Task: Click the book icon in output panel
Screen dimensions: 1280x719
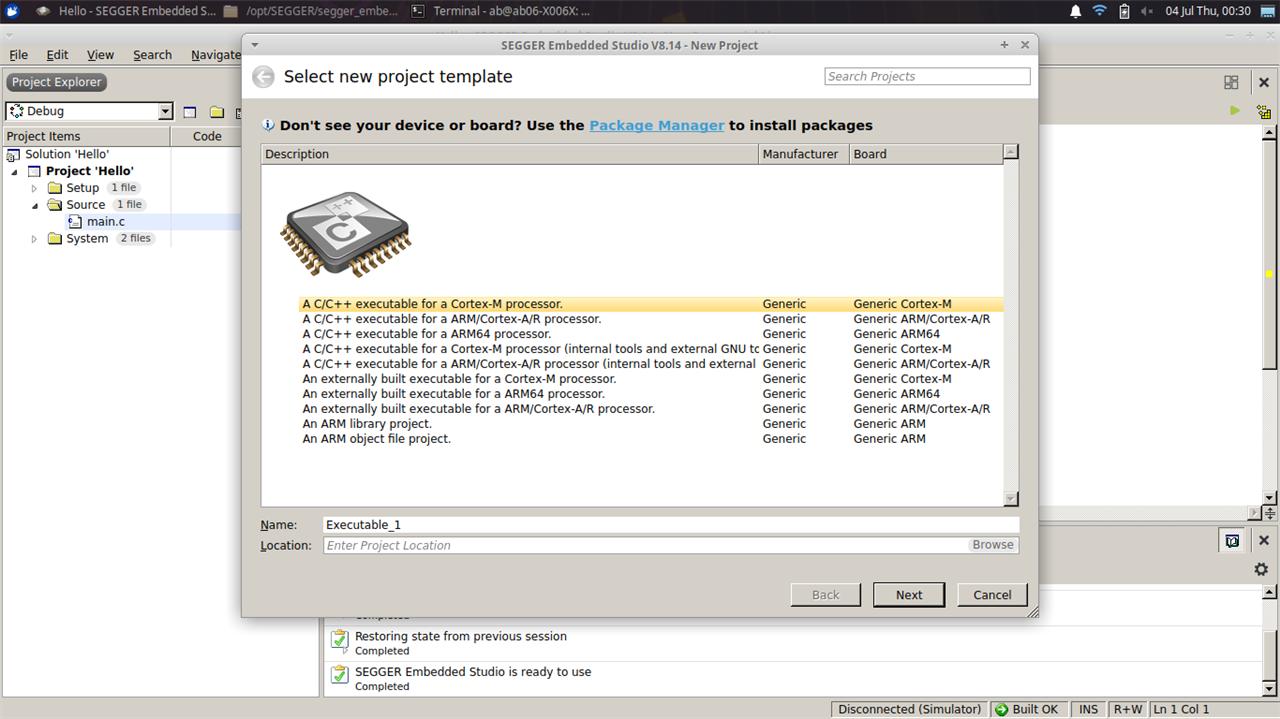Action: [x=1233, y=540]
